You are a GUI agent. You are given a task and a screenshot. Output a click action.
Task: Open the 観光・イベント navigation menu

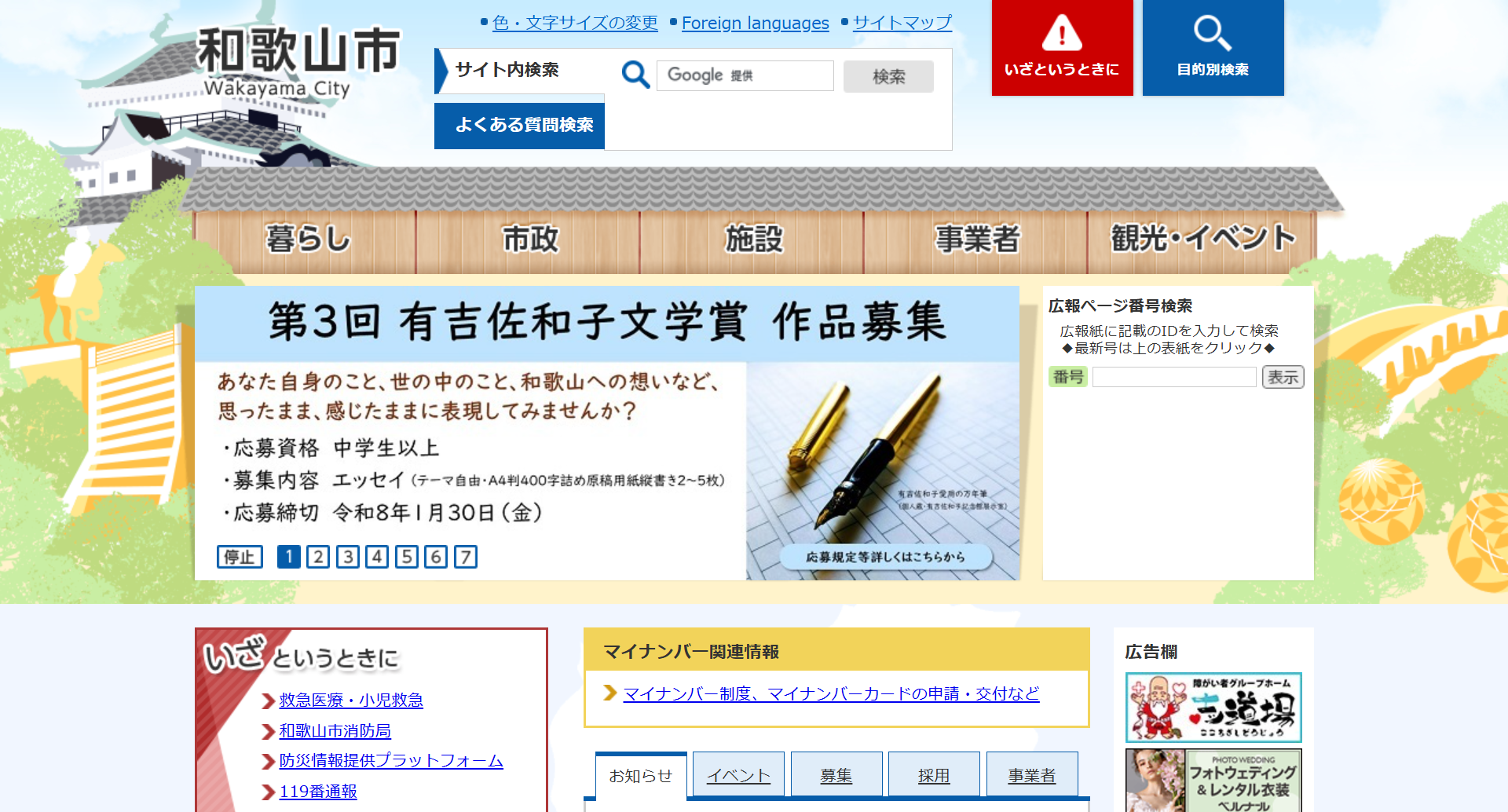[1202, 239]
